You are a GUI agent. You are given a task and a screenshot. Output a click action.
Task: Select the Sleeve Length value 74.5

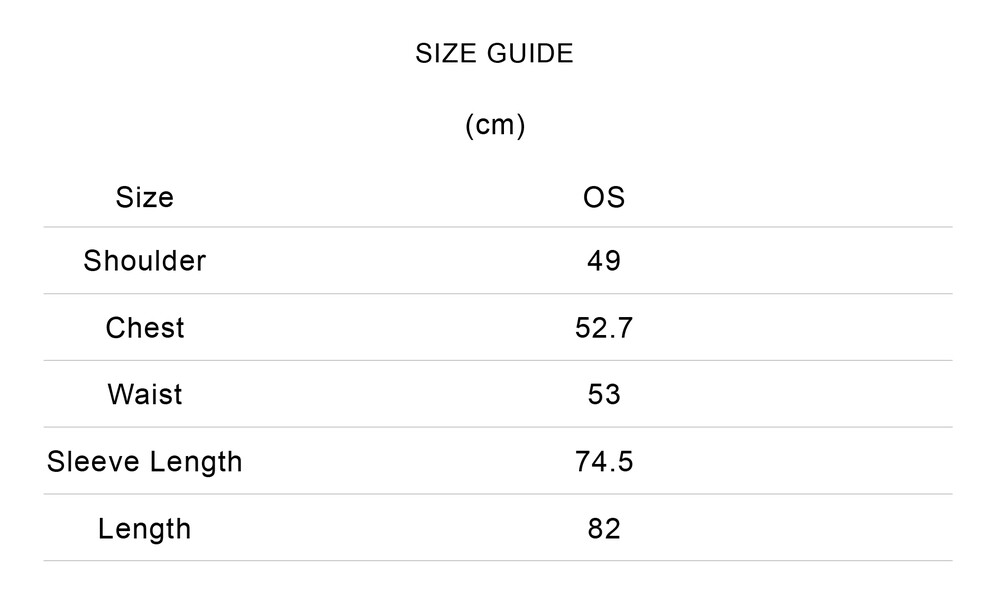tap(604, 461)
